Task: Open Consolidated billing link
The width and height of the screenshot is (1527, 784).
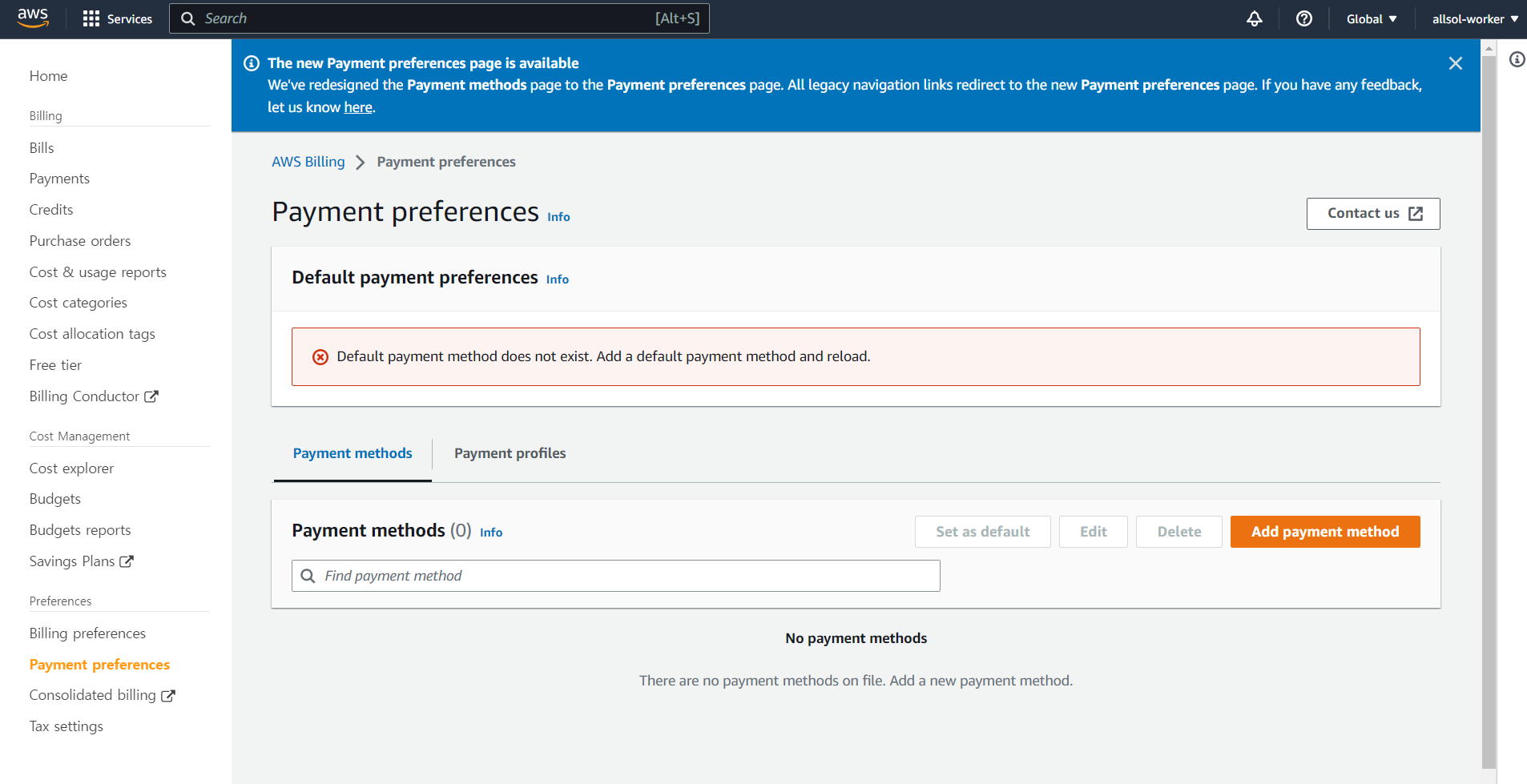Action: (x=93, y=695)
